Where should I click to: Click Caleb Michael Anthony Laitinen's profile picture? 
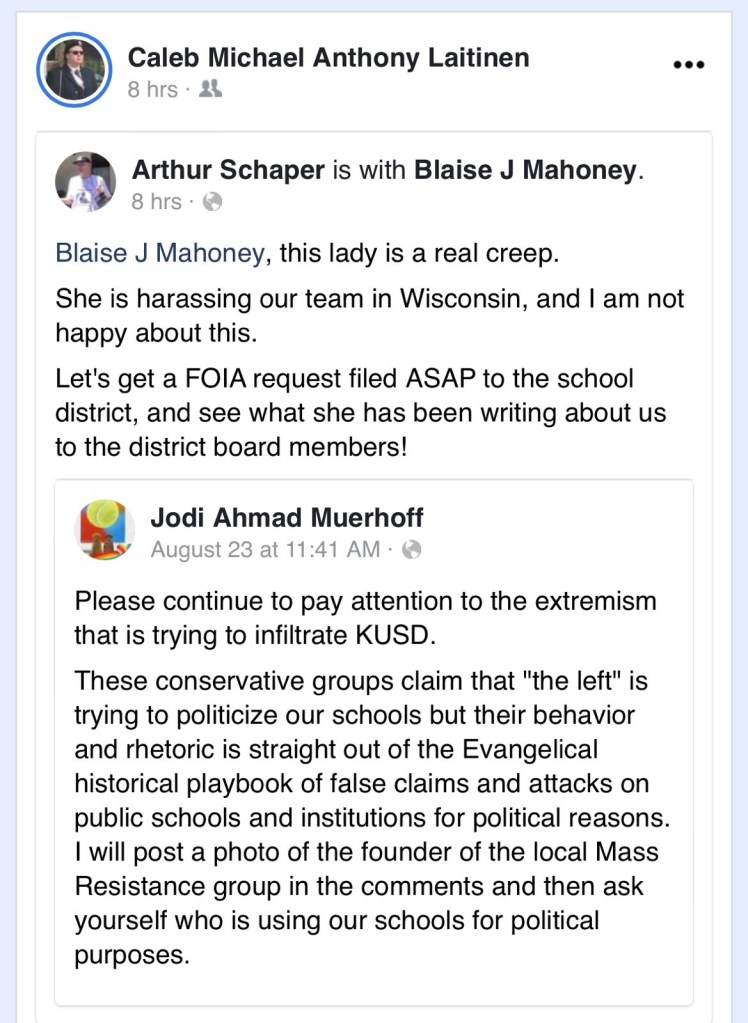tap(72, 71)
